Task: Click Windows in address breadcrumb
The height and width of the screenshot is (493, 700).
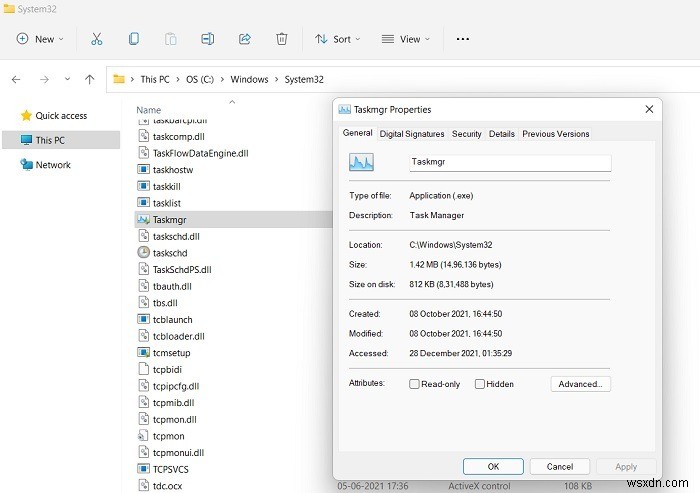Action: point(249,79)
